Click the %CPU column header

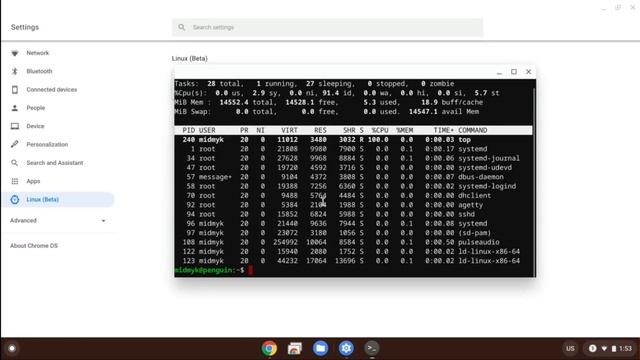380,130
